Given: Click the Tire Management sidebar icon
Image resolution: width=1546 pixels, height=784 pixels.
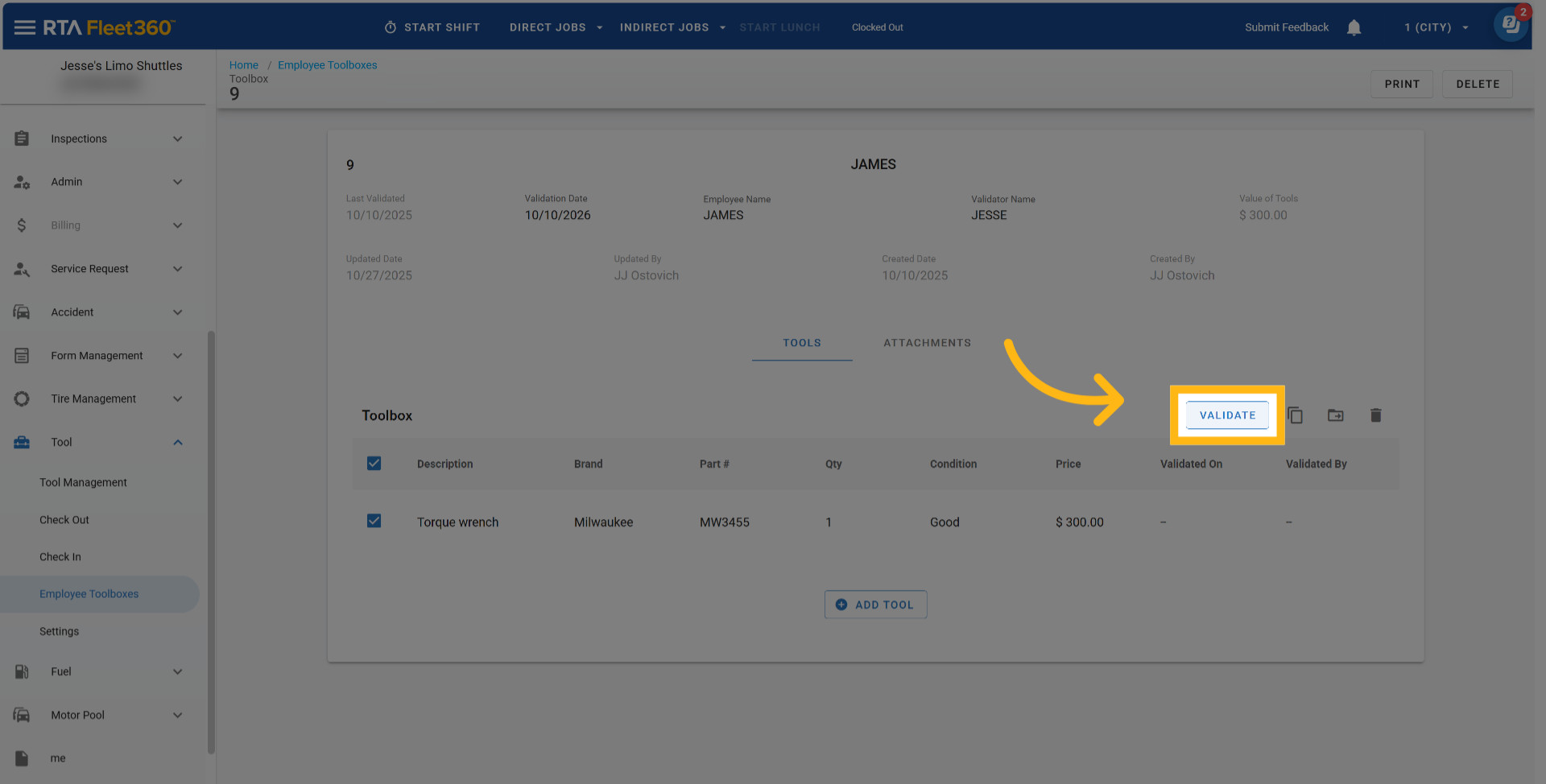Looking at the screenshot, I should pos(22,398).
